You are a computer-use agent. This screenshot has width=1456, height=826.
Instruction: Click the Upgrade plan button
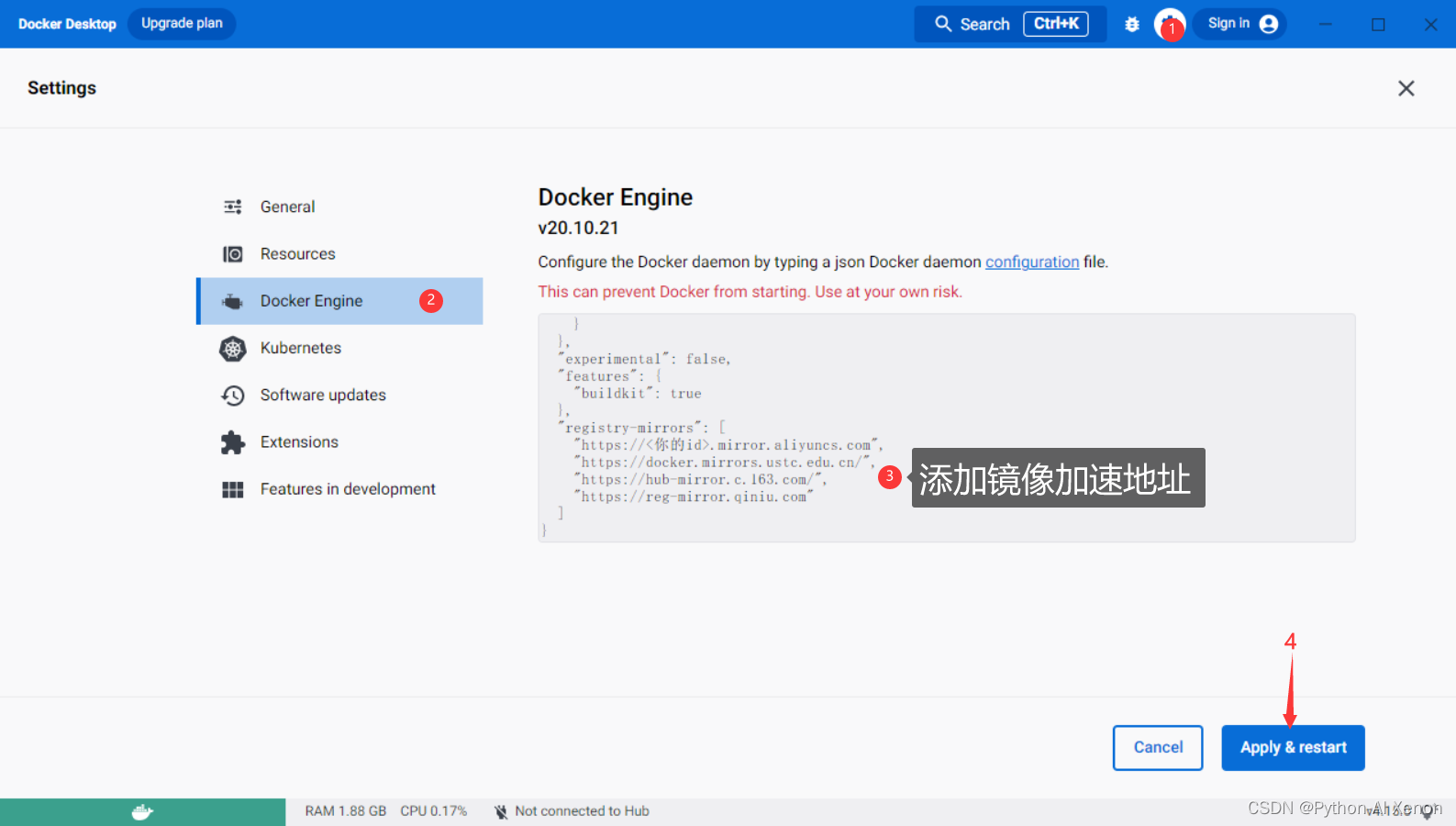click(x=182, y=24)
